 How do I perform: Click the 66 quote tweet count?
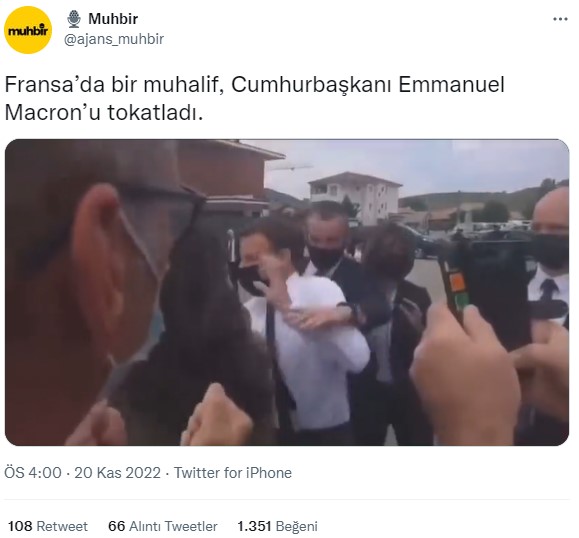[x=117, y=526]
